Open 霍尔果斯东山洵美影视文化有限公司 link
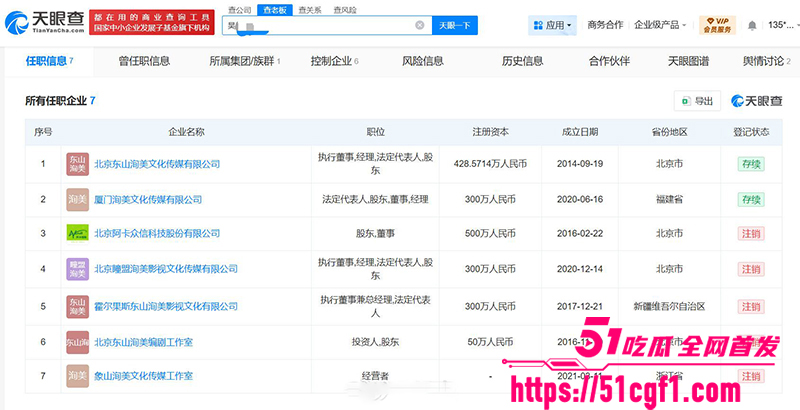Screen dimensions: 800x410 [x=166, y=306]
